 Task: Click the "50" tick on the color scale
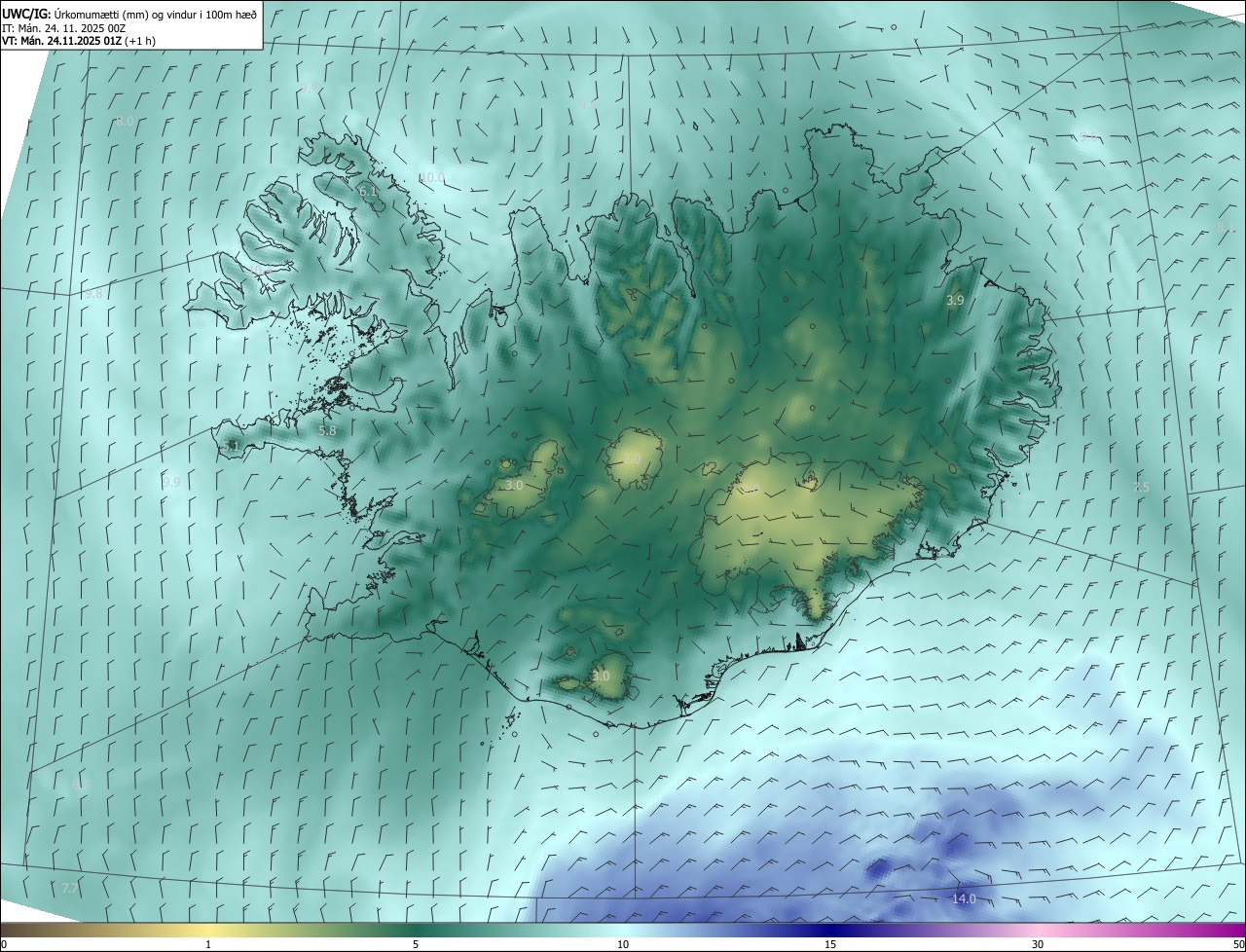[x=1237, y=944]
